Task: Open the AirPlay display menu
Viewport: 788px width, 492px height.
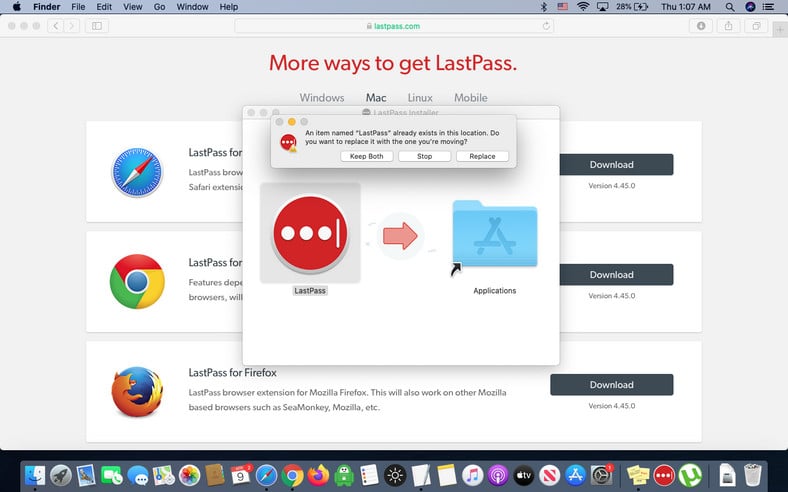Action: click(602, 7)
